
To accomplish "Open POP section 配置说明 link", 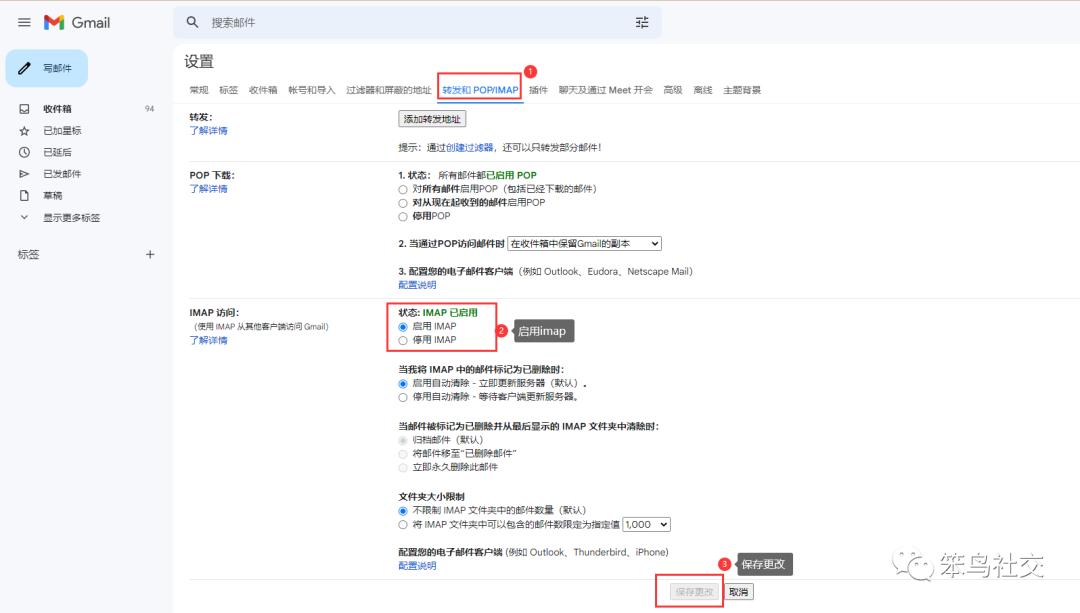I will pos(417,285).
